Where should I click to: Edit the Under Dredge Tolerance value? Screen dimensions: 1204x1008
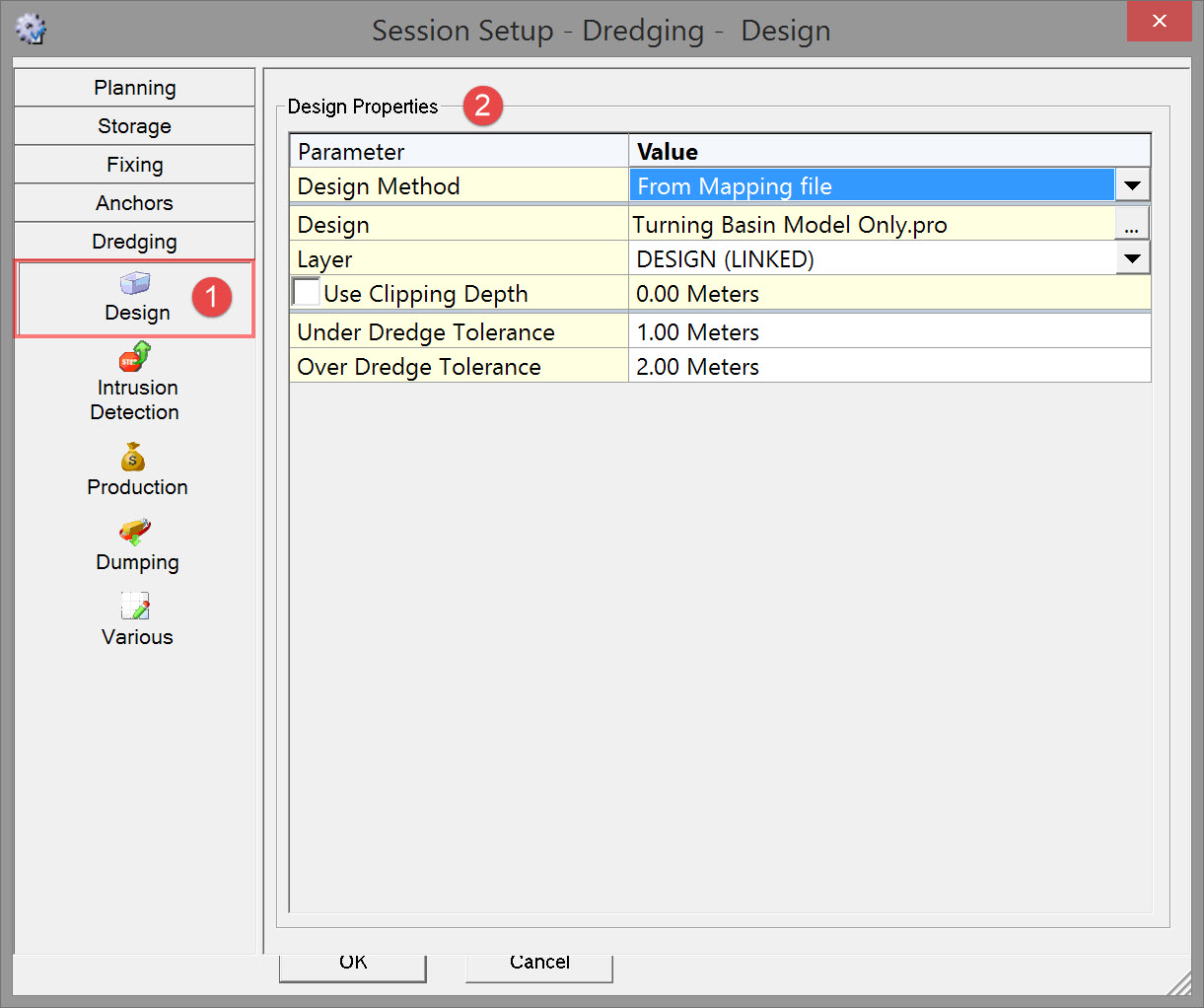point(887,332)
